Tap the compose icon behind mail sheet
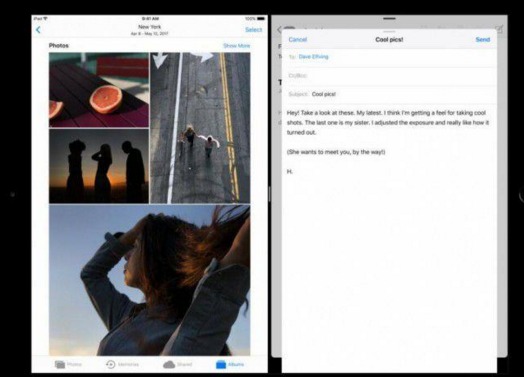Viewport: 524px width, 377px height. (x=499, y=29)
